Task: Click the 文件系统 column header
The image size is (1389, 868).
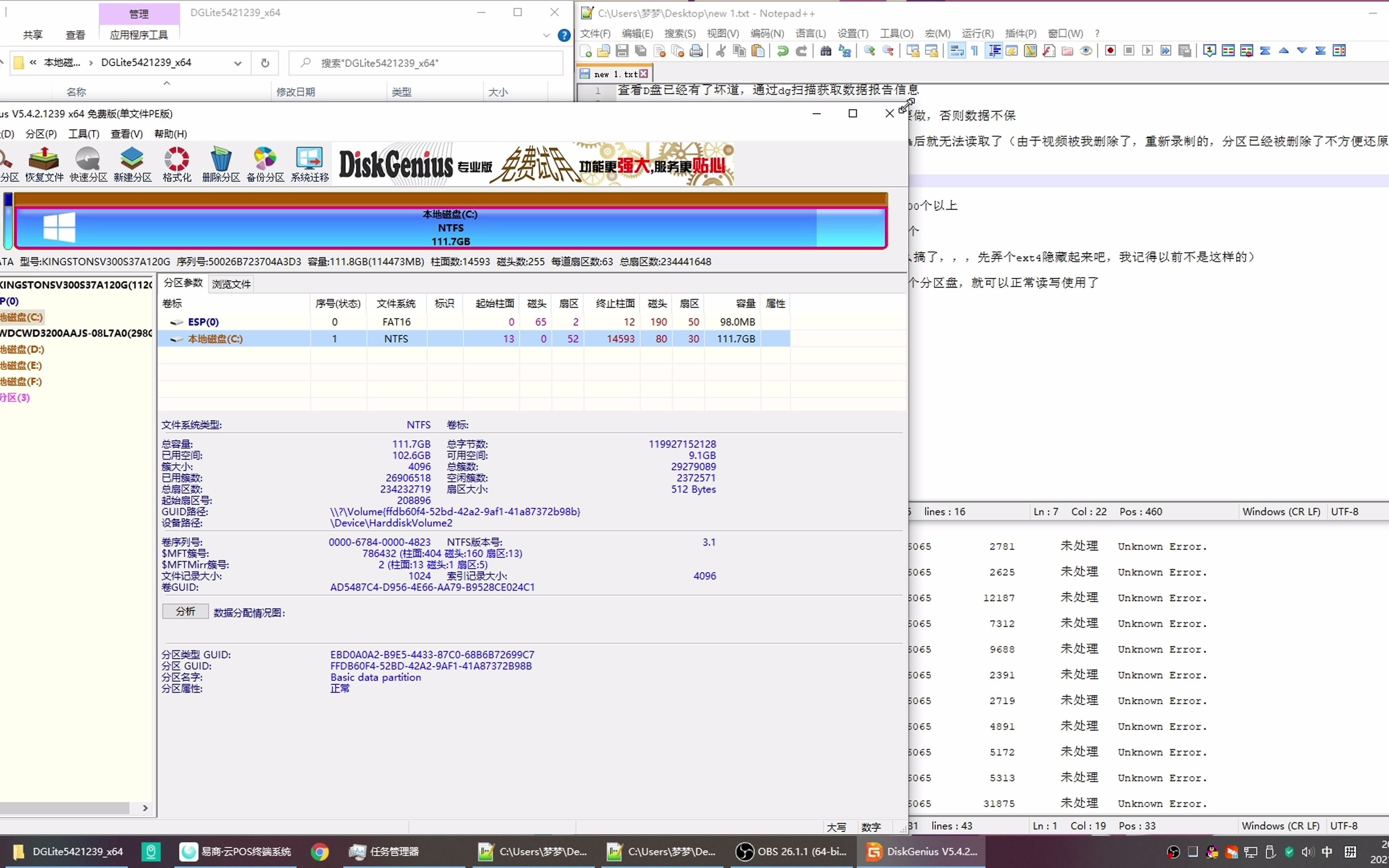Action: pos(396,303)
